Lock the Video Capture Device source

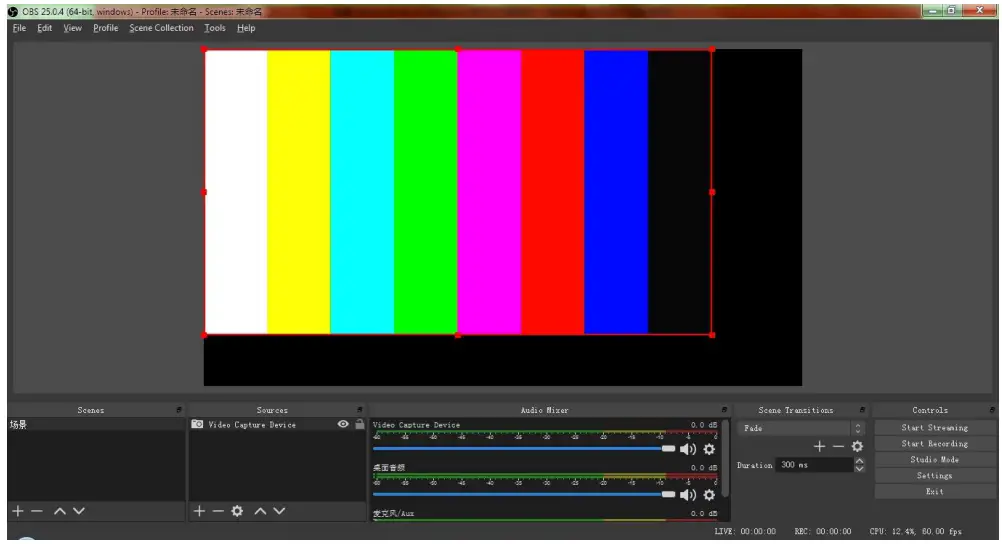click(x=360, y=424)
